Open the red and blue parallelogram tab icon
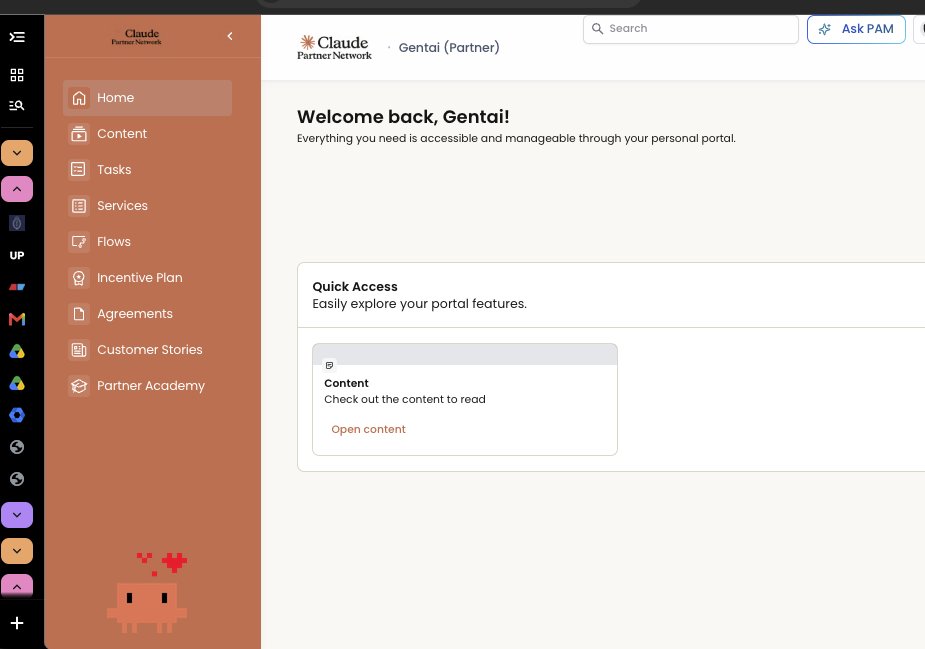Screen dimensions: 925x649 pos(17,287)
